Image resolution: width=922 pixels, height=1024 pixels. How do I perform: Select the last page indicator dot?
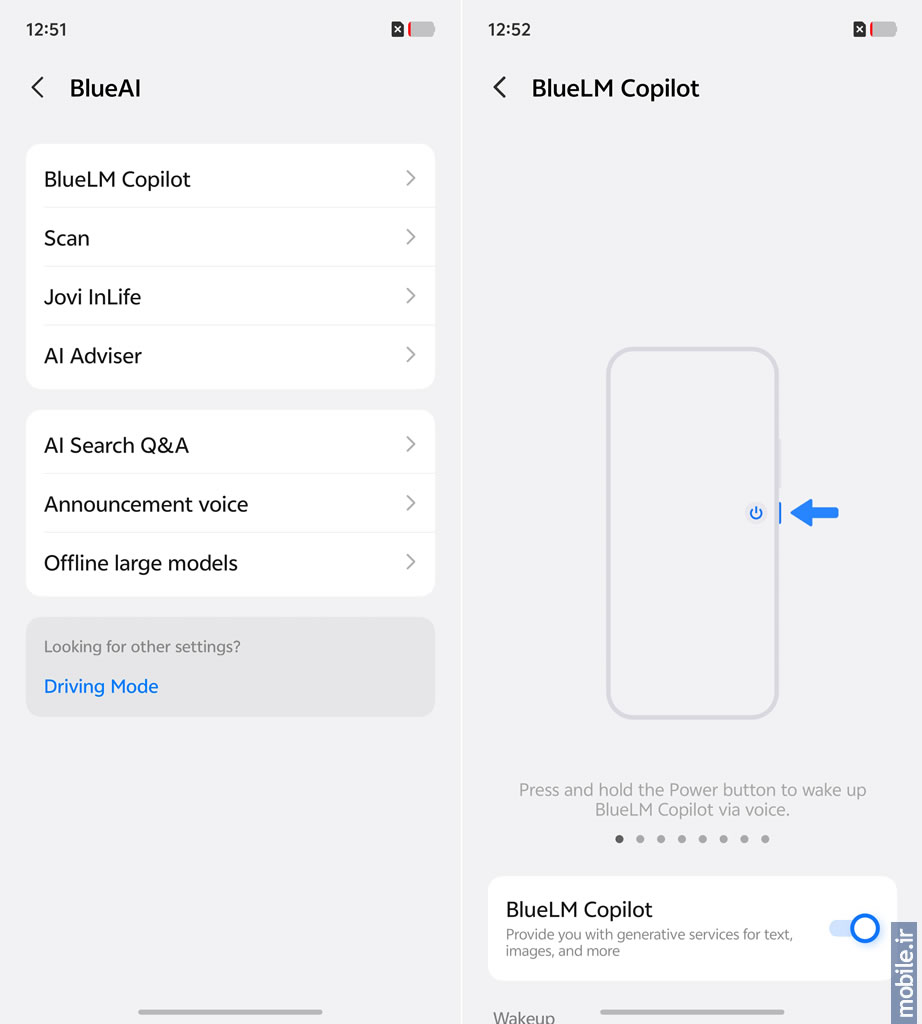click(765, 839)
